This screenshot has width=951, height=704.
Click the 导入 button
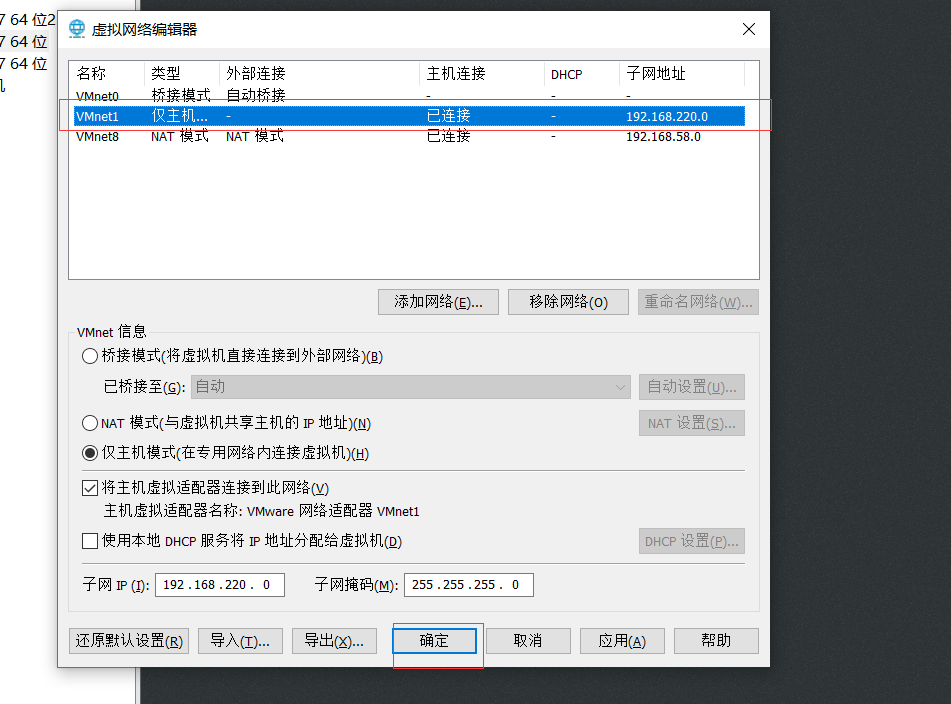coord(240,641)
